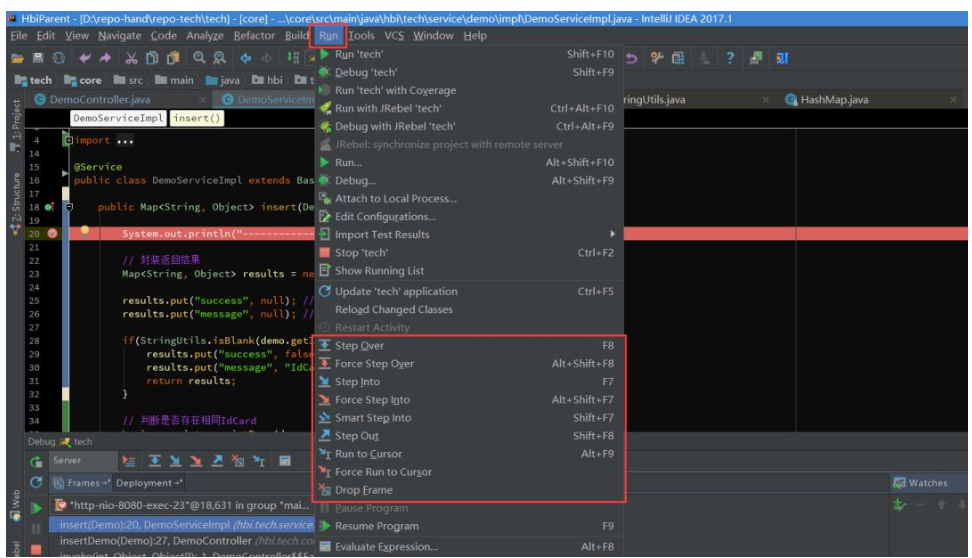Choose Smart Step Into menu item
The height and width of the screenshot is (558, 972).
pos(469,418)
